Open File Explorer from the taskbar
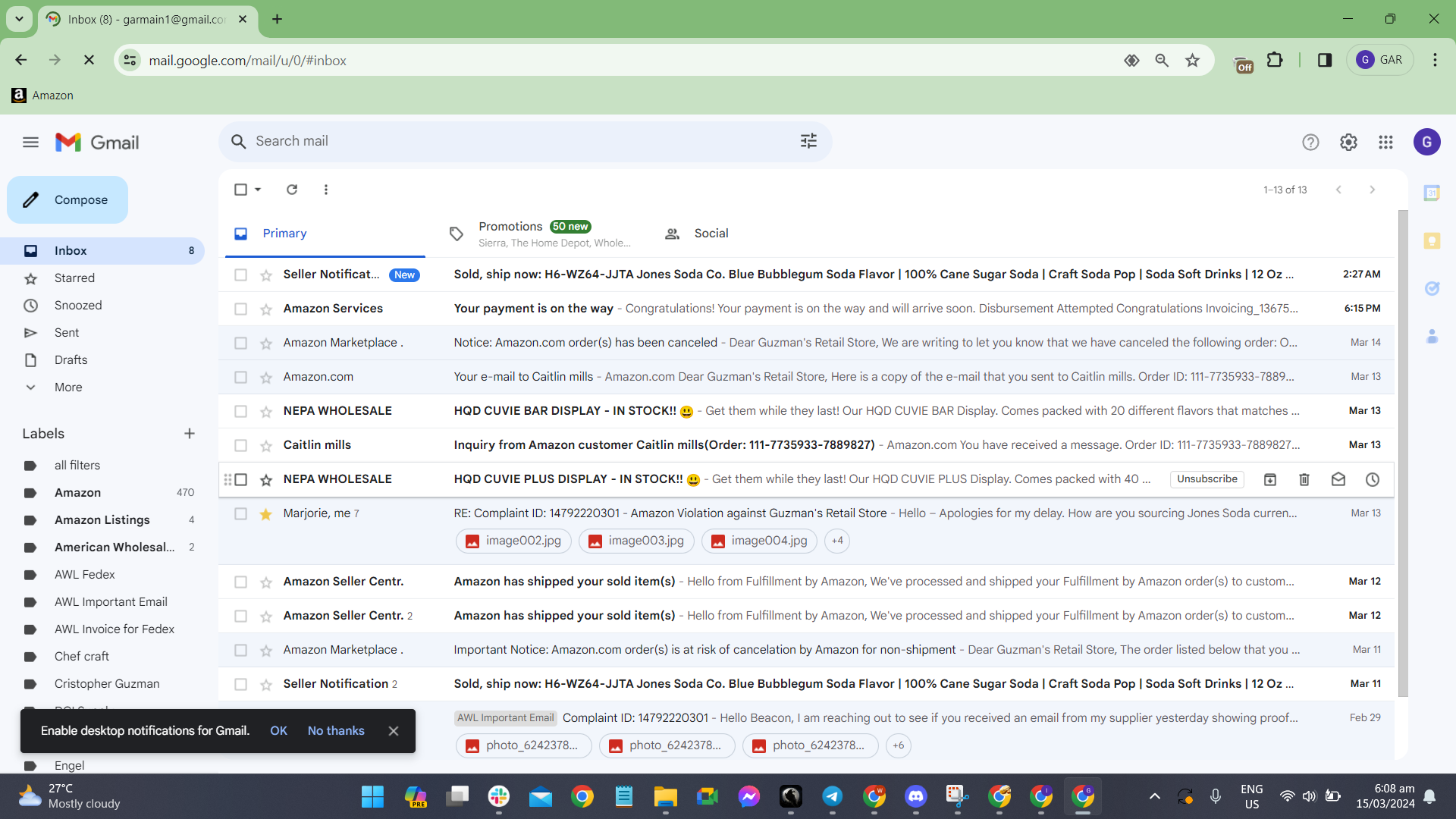1456x819 pixels. (x=665, y=796)
